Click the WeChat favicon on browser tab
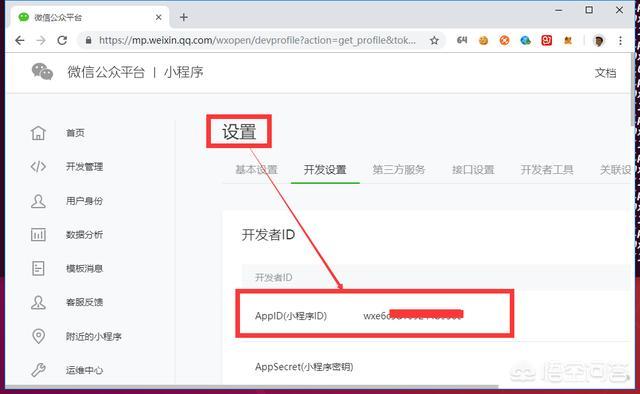This screenshot has width=640, height=394. (x=24, y=17)
